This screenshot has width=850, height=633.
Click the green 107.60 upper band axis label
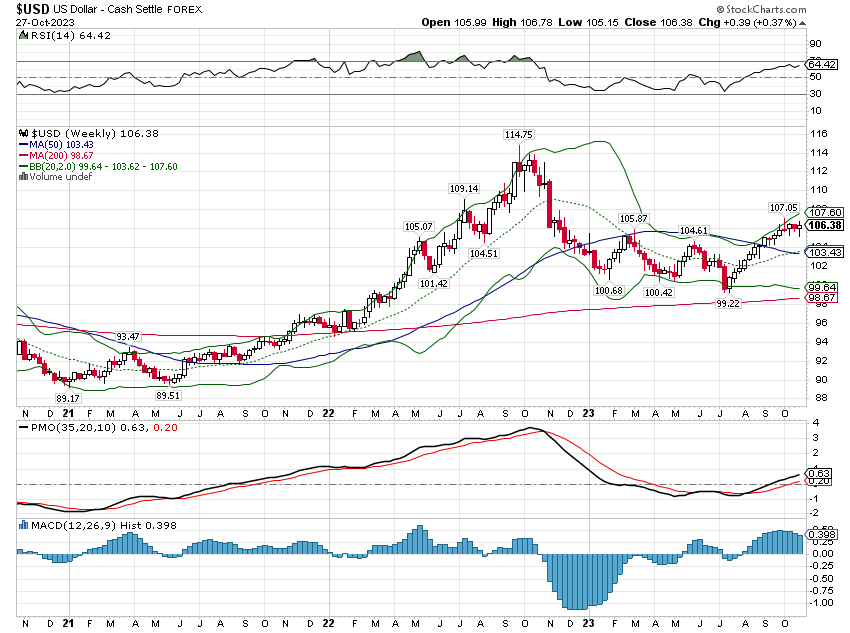click(826, 212)
